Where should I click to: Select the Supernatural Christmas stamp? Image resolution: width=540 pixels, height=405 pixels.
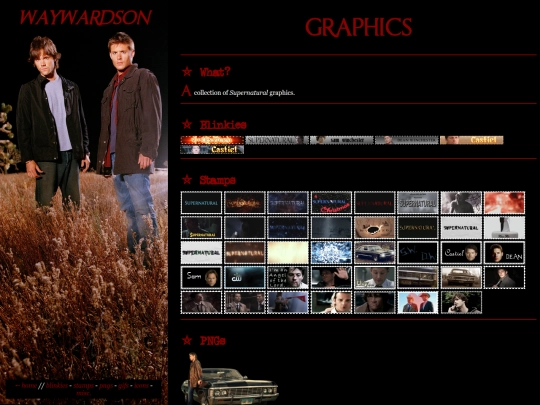331,203
